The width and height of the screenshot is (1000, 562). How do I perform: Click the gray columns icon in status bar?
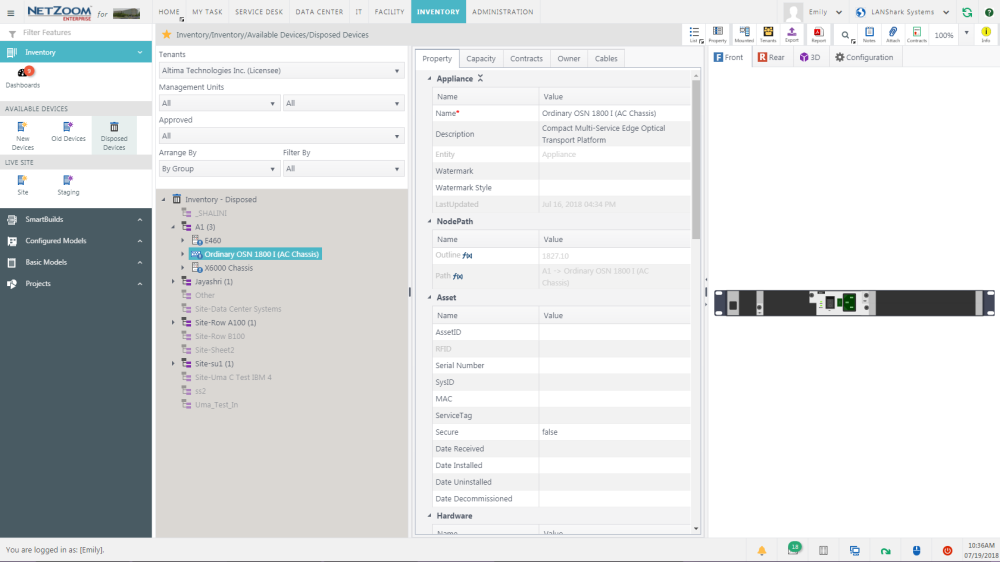coord(823,551)
